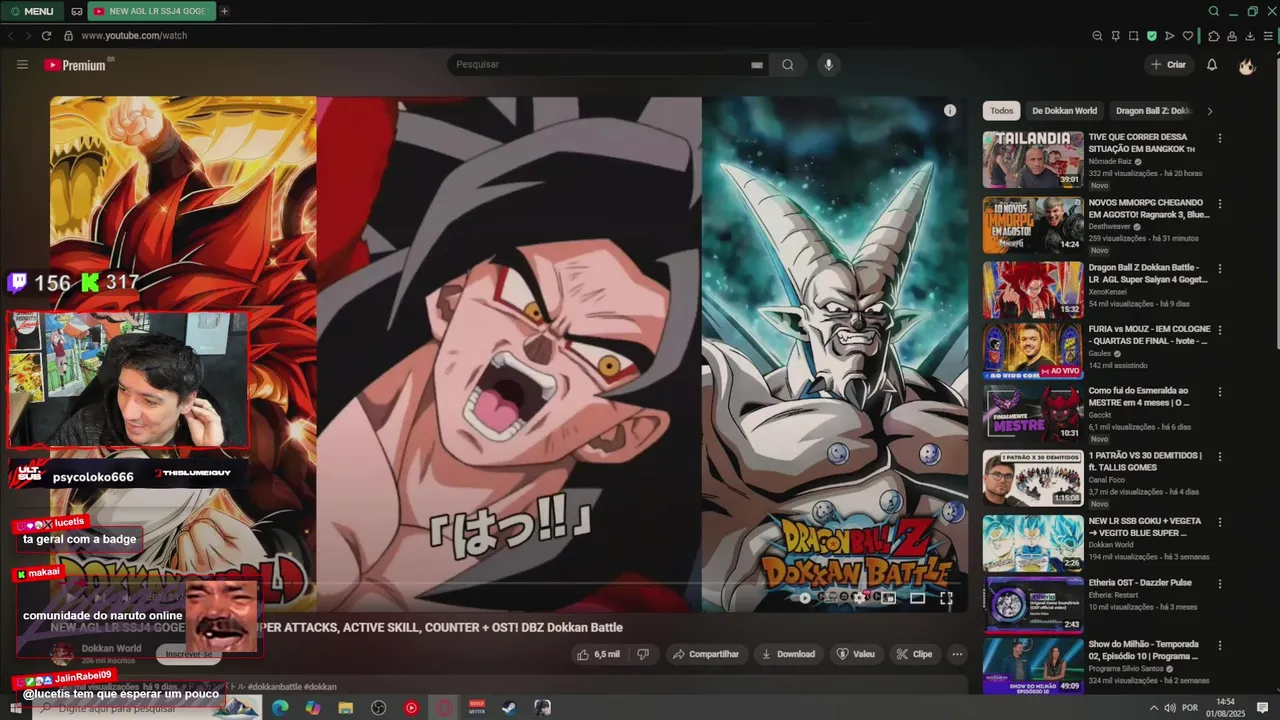Open options for XenoKensei Dokkan Battle video
Screen dimensions: 1280x720
pos(1220,268)
